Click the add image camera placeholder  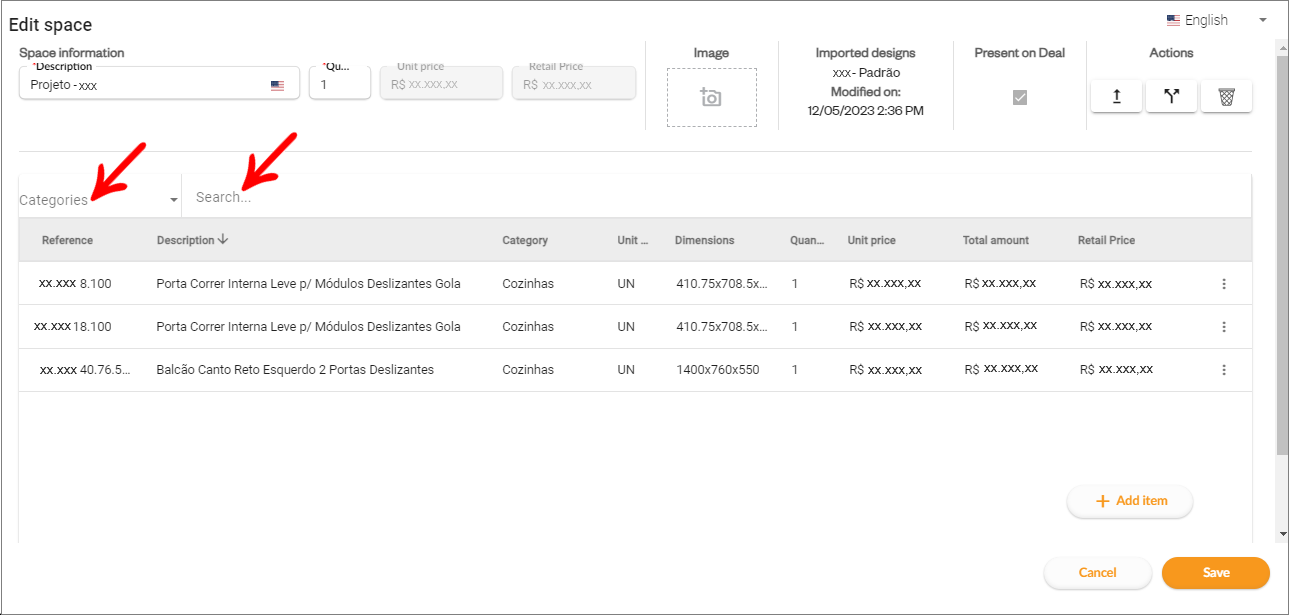711,97
